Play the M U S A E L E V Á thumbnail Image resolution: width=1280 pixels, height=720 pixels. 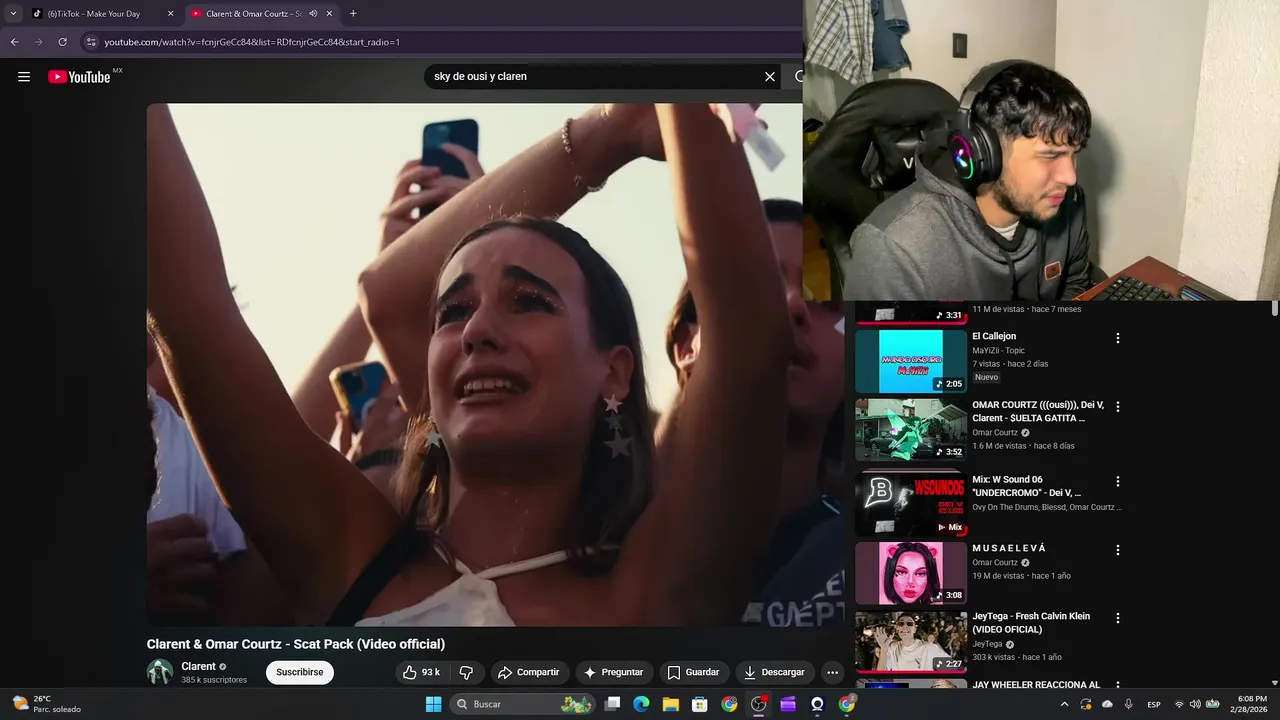click(x=911, y=573)
